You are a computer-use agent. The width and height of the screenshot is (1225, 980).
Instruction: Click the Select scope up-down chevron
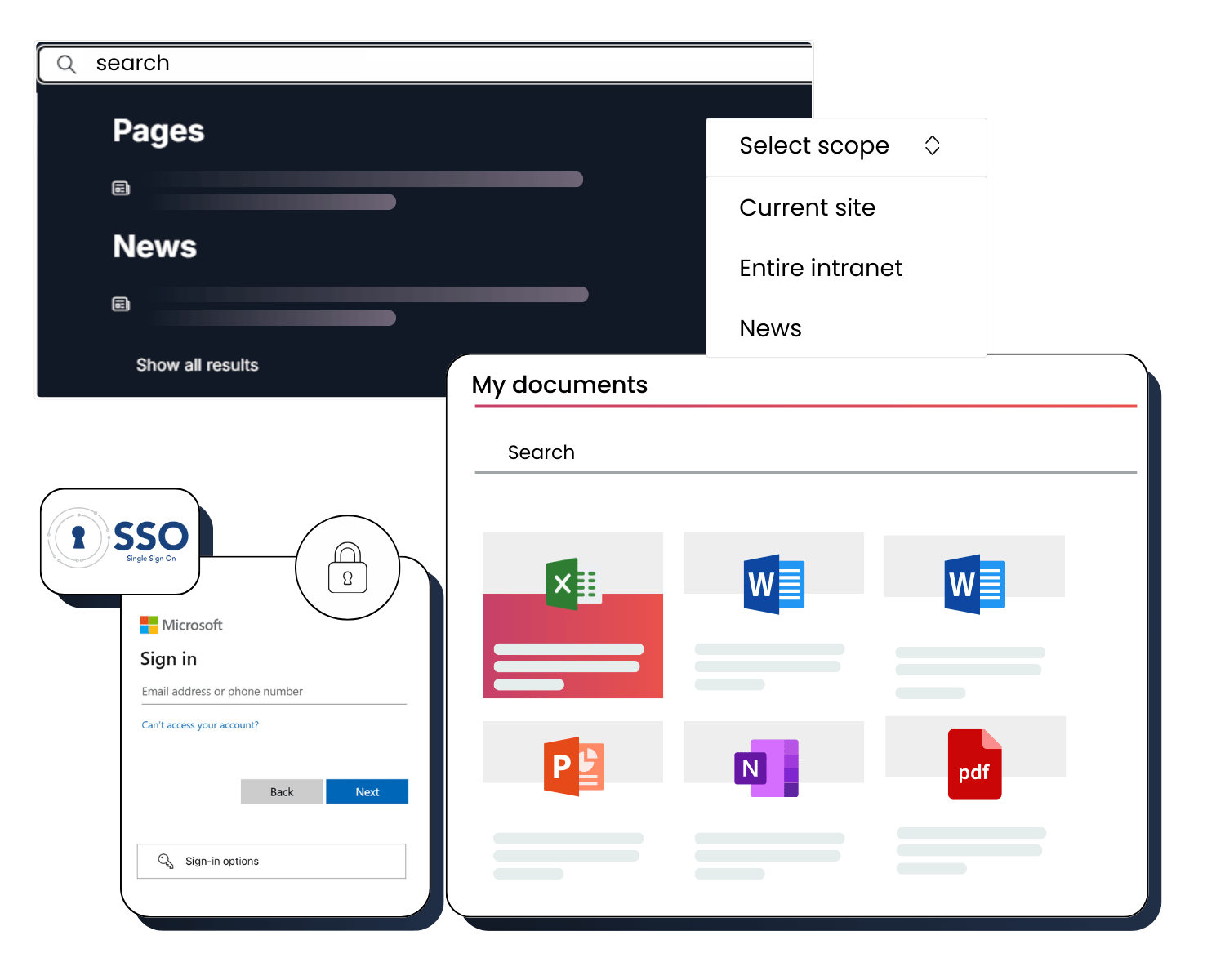point(932,146)
